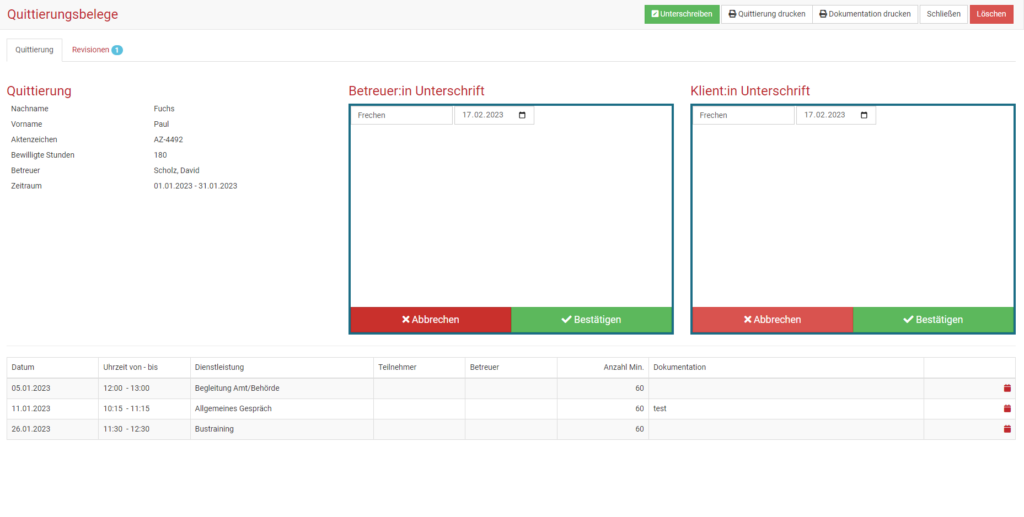
Task: Click red icon in Allgemeines Gespräch row
Action: (1007, 408)
